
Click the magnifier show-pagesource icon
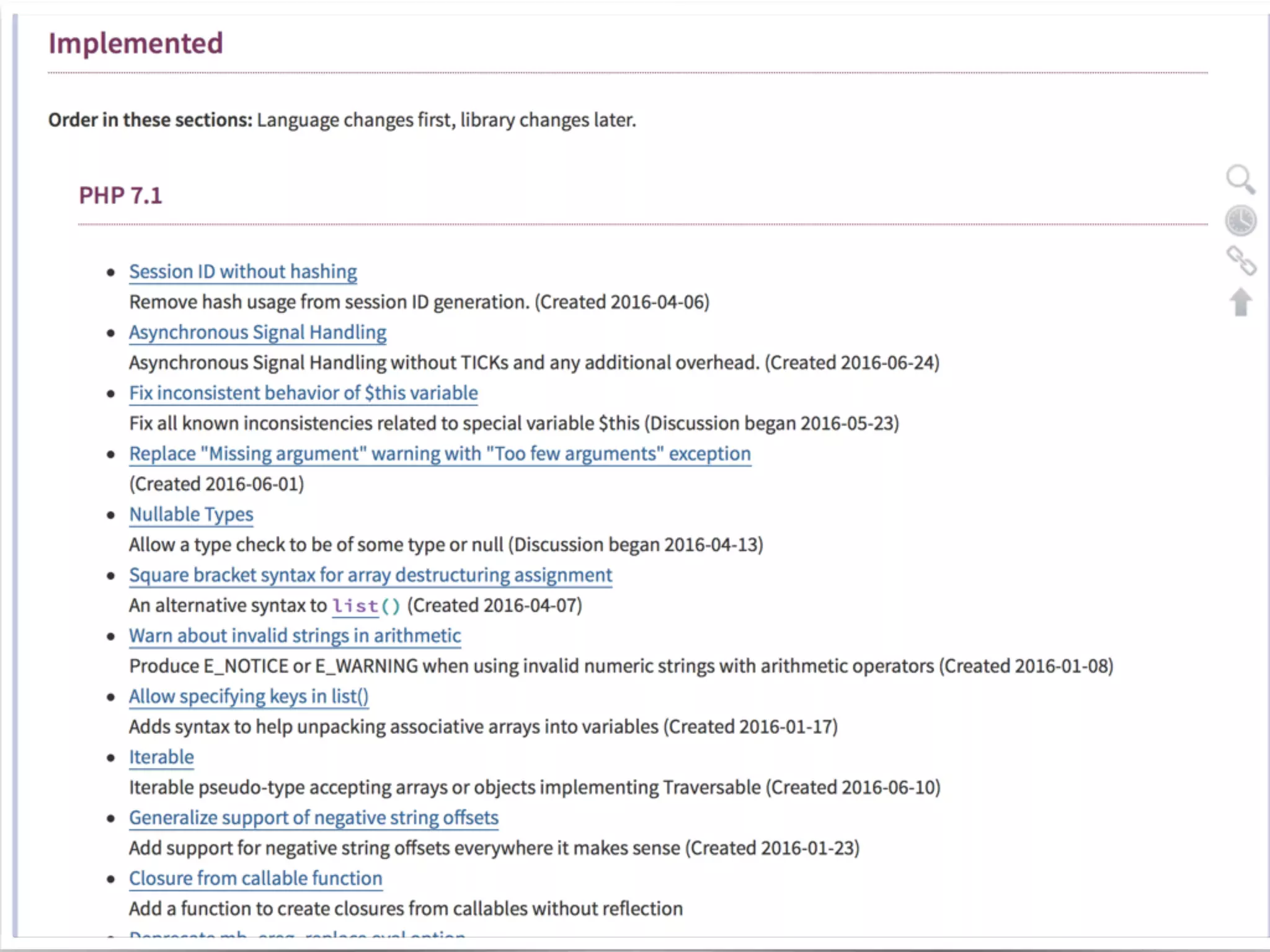click(x=1240, y=180)
